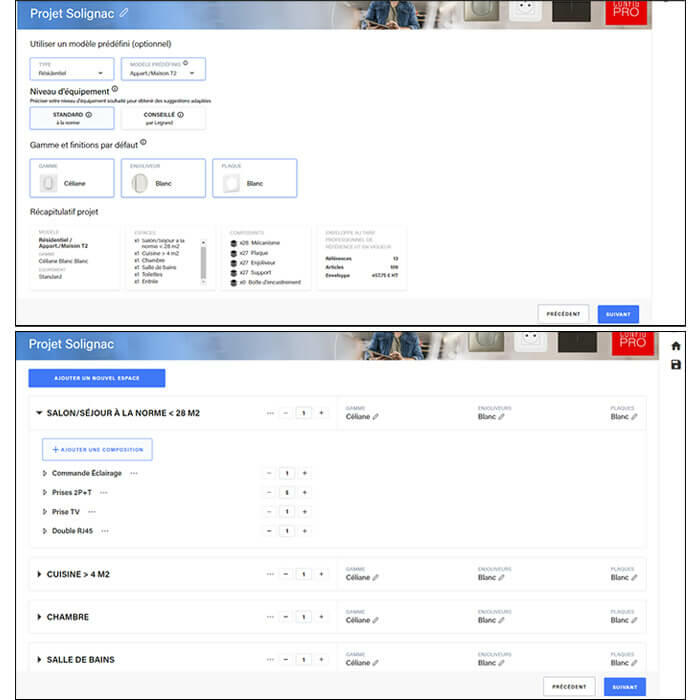Click the spaces list scrollbar in summary
Image resolution: width=700 pixels, height=700 pixels.
point(203,262)
